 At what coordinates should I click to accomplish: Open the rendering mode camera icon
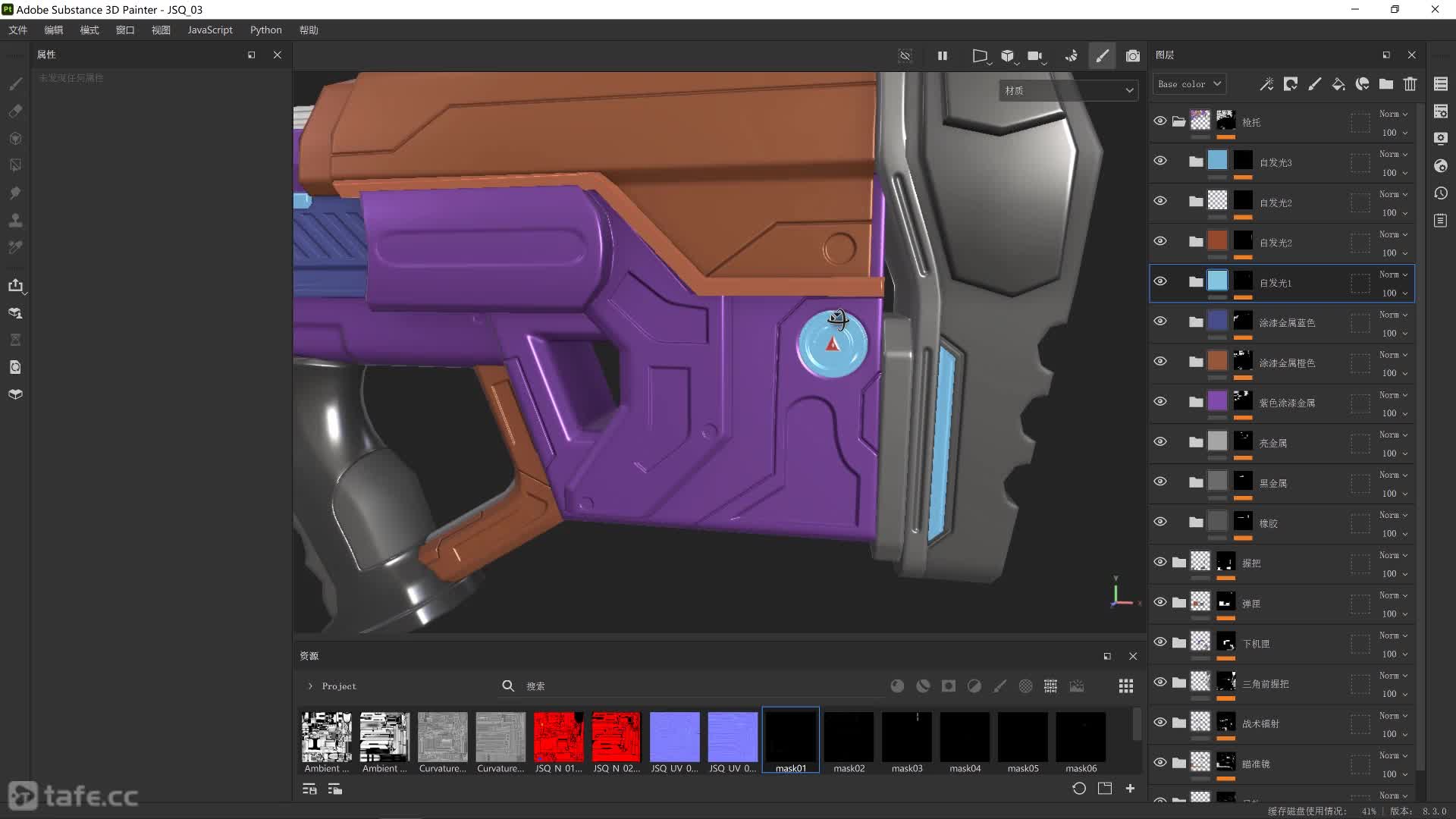point(1133,55)
